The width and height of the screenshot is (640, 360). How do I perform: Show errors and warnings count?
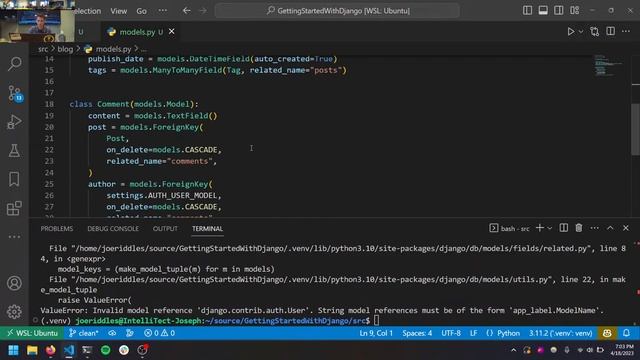click(159, 333)
